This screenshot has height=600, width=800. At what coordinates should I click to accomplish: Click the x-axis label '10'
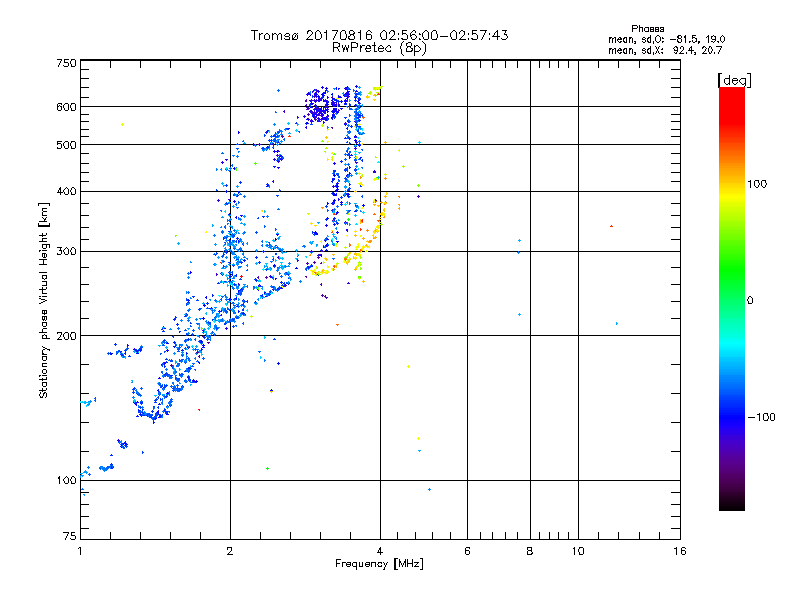(578, 551)
